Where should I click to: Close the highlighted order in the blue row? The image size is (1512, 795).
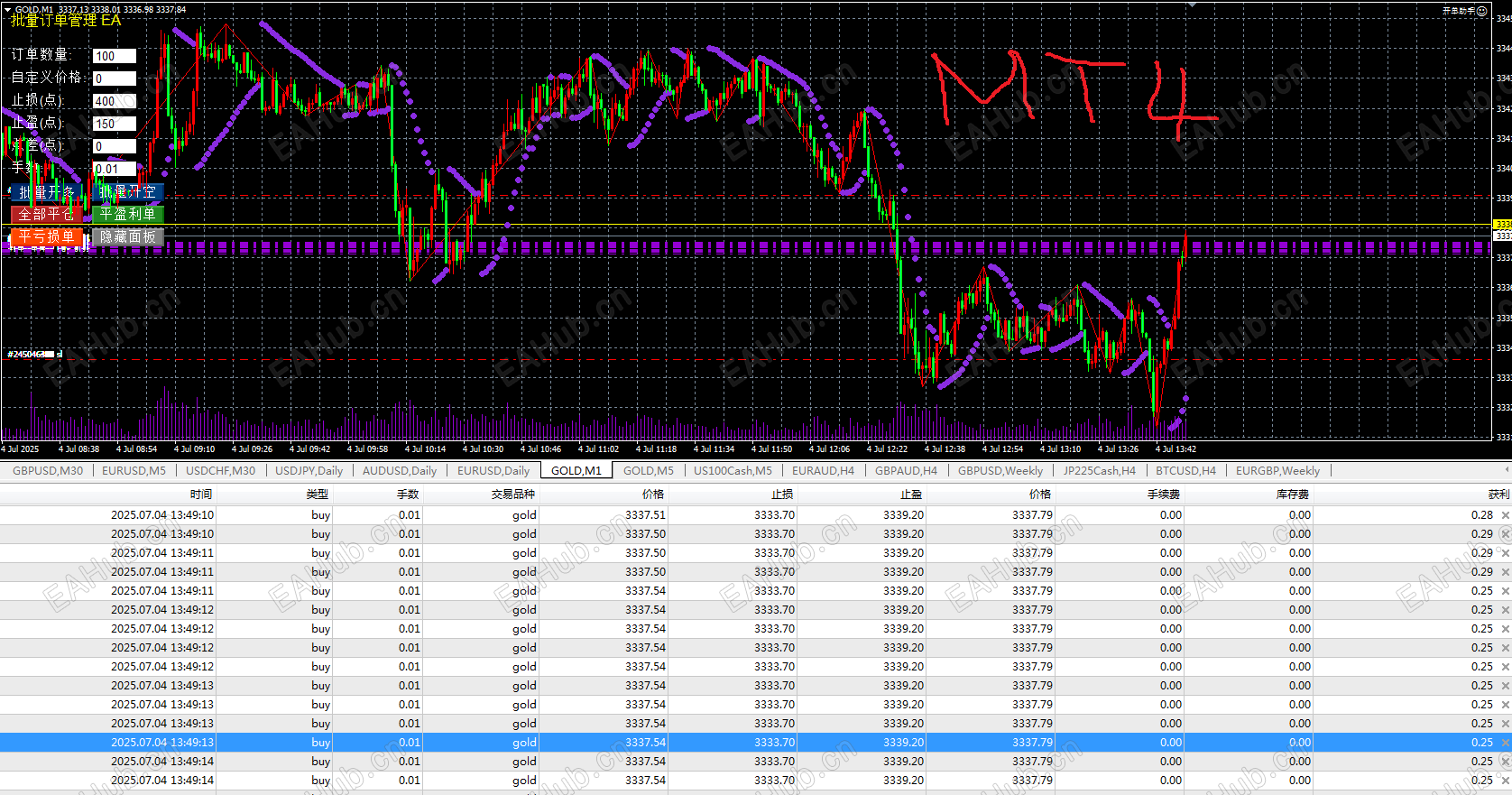click(x=1505, y=743)
